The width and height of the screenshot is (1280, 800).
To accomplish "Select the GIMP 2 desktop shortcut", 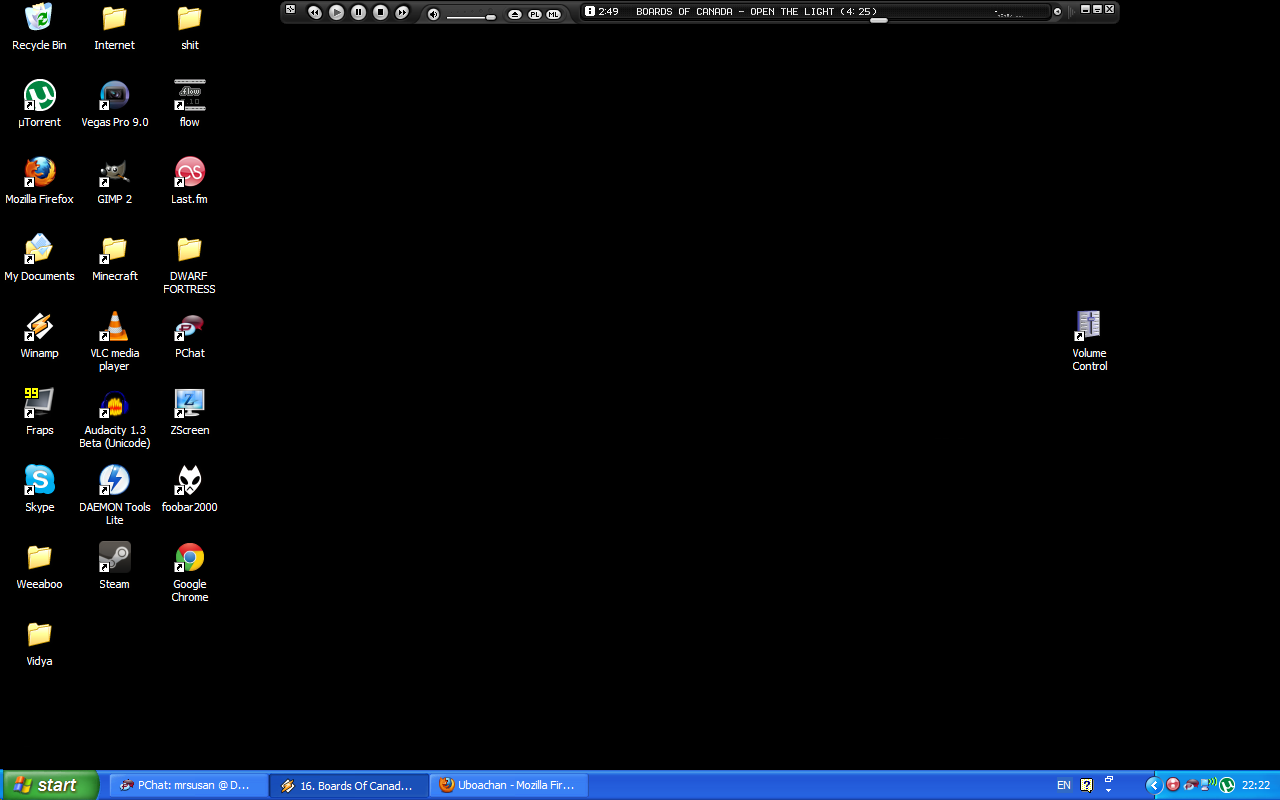I will coord(114,181).
